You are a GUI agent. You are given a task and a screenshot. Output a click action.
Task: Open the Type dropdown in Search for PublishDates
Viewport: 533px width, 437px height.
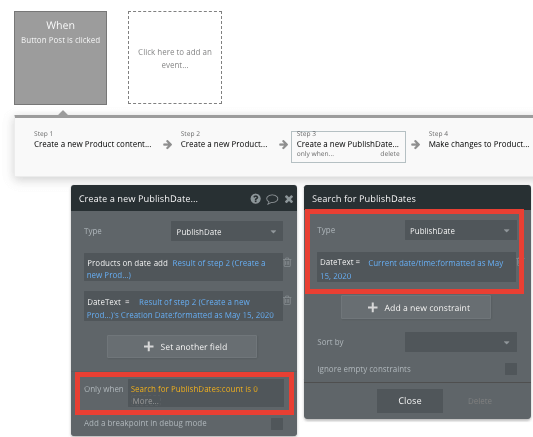(x=461, y=231)
